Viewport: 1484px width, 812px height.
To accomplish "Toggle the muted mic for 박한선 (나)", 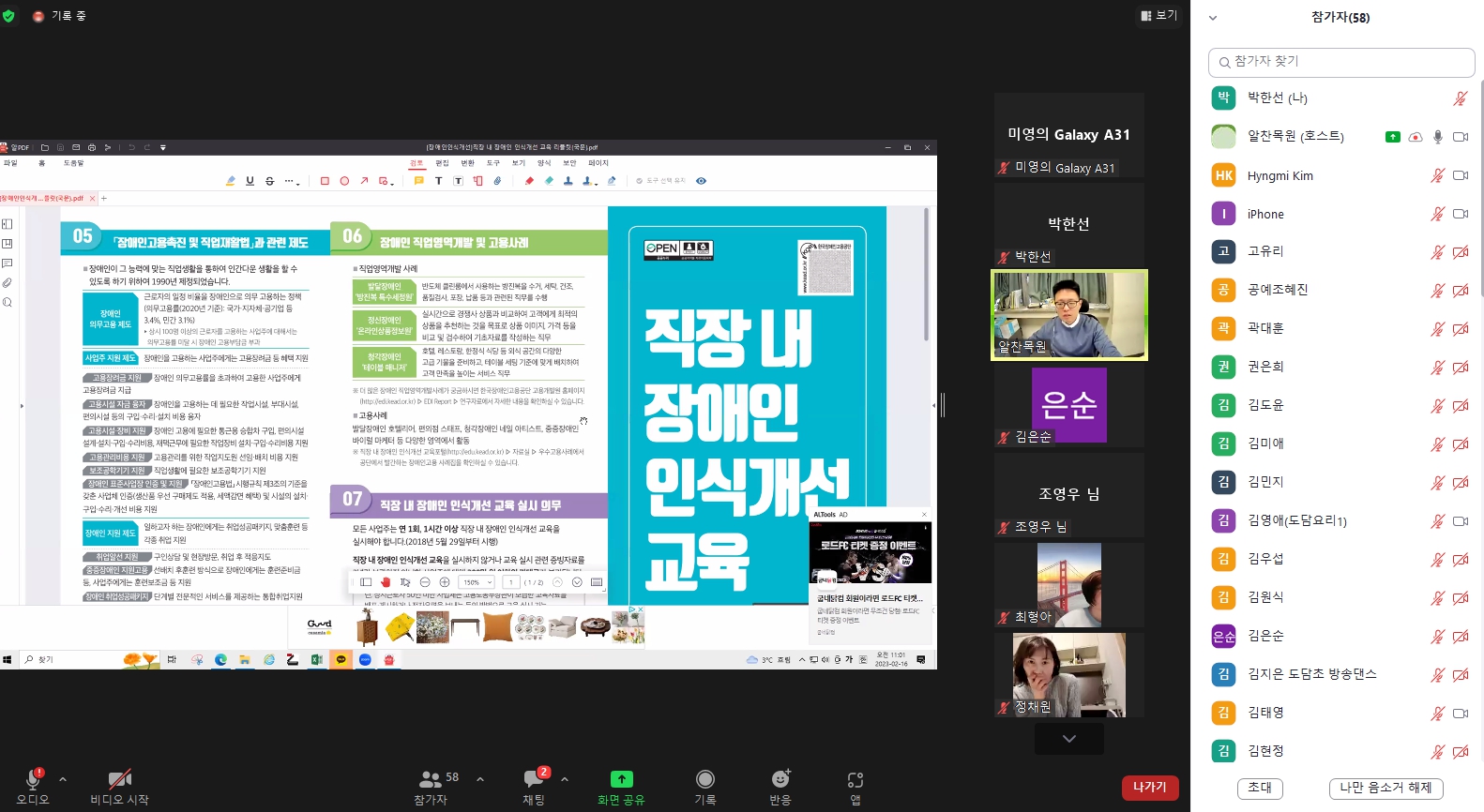I will click(1460, 98).
